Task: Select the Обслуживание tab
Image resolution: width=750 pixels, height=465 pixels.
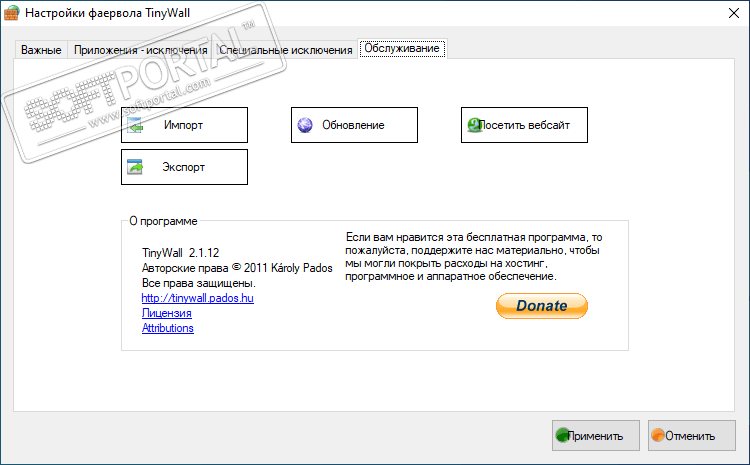Action: click(x=402, y=48)
